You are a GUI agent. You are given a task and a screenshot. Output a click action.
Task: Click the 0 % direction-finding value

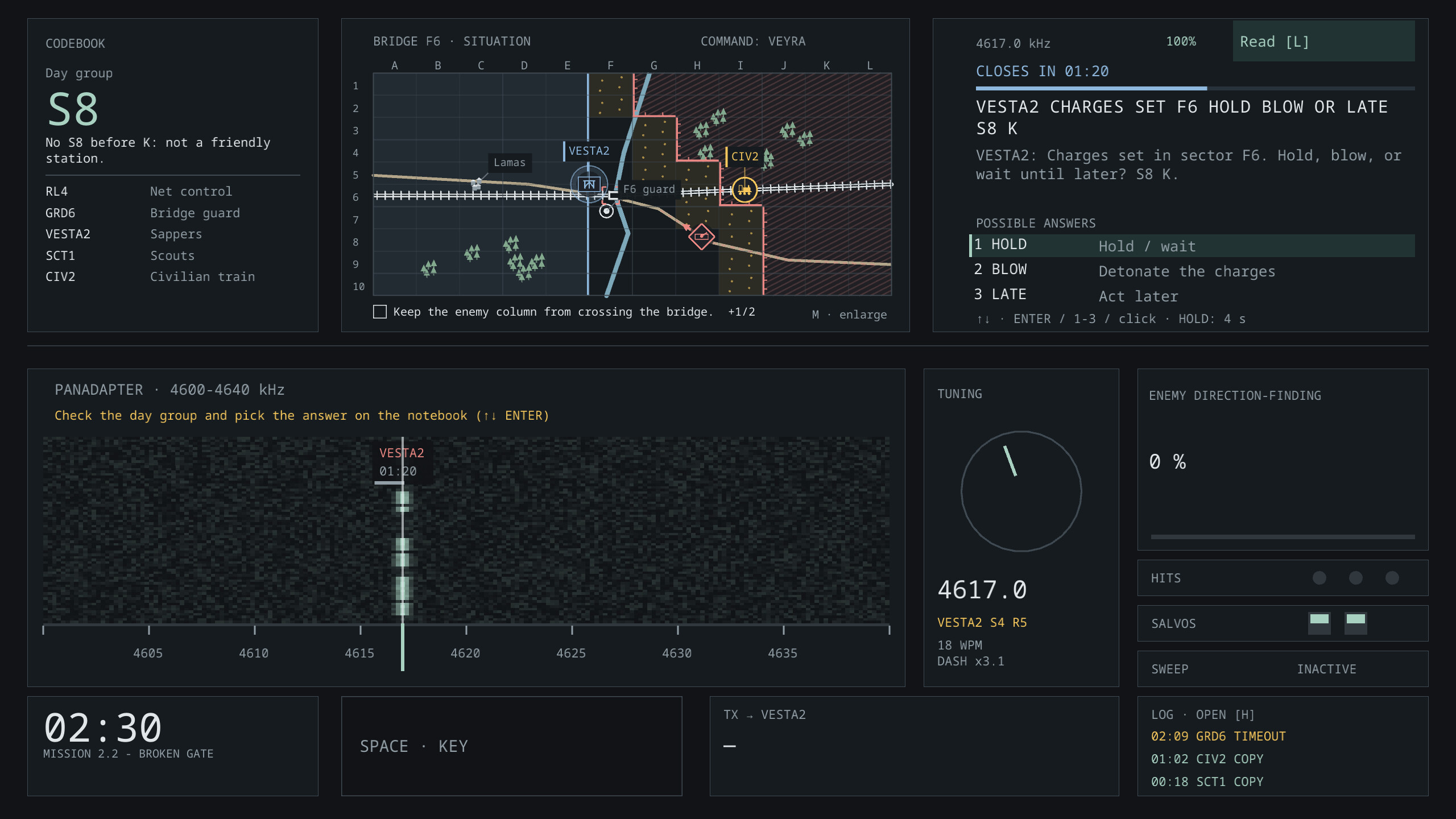tap(1167, 461)
